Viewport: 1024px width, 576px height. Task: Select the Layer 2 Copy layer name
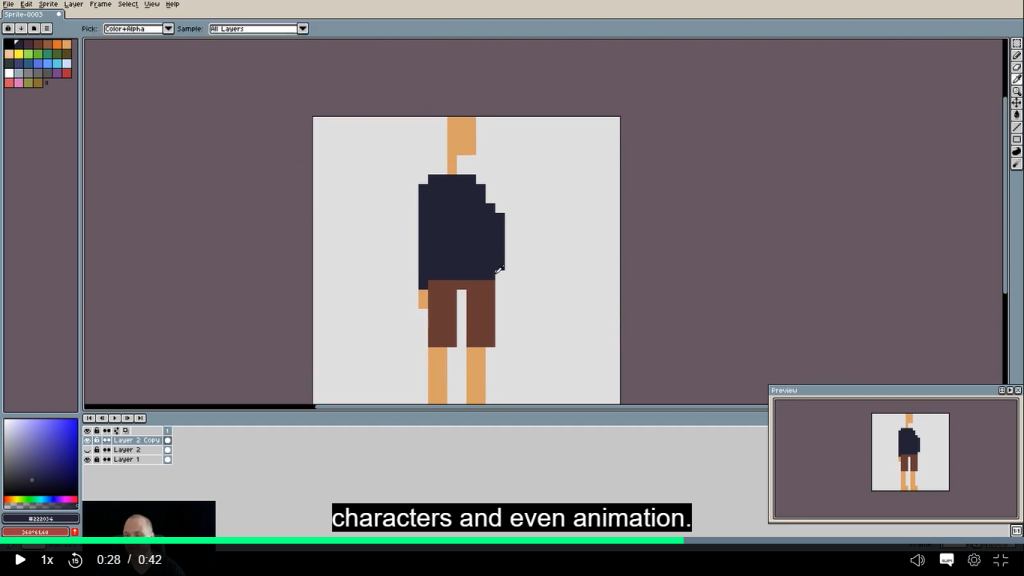point(136,440)
